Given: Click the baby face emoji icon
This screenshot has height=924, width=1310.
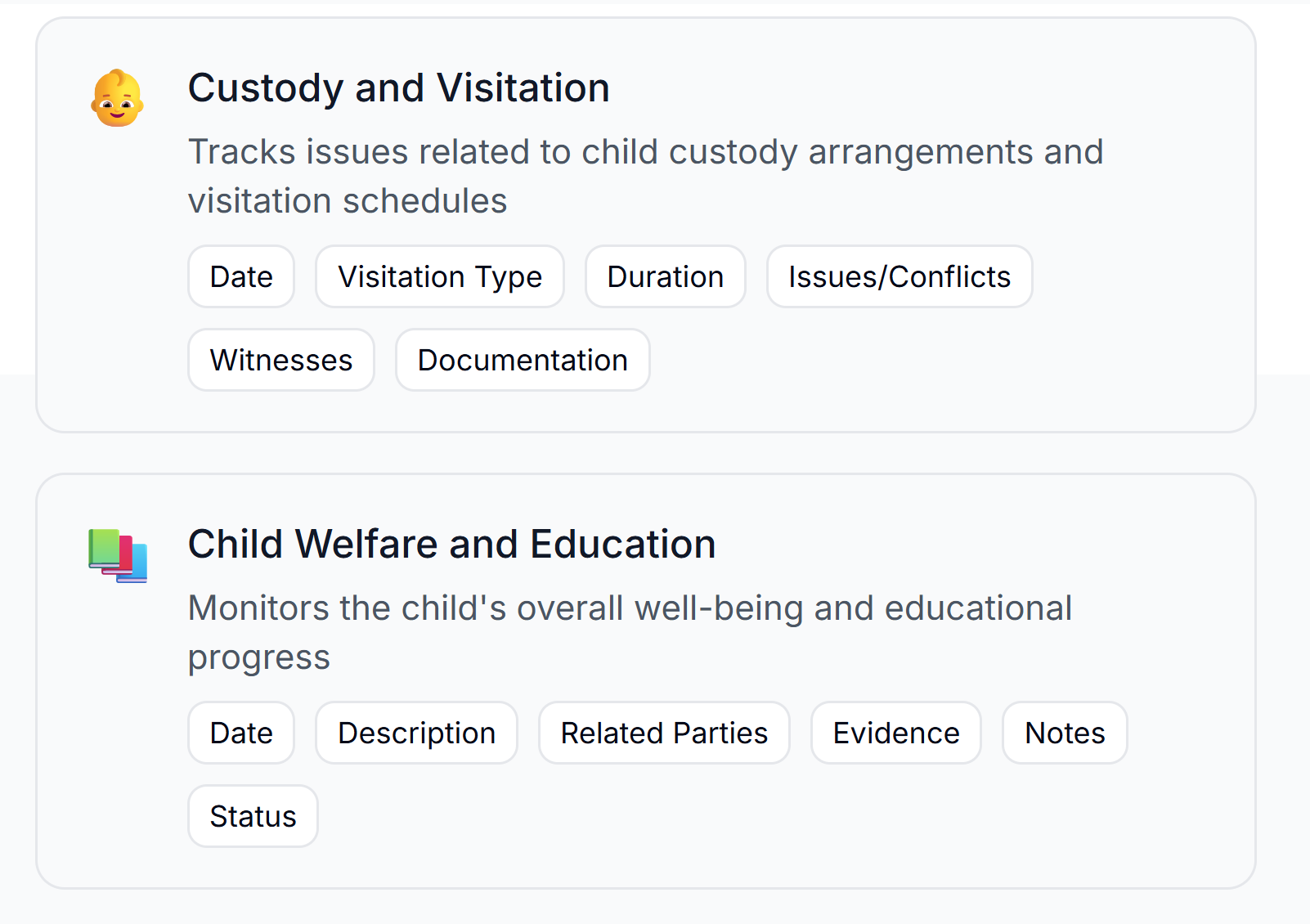Looking at the screenshot, I should click(118, 98).
